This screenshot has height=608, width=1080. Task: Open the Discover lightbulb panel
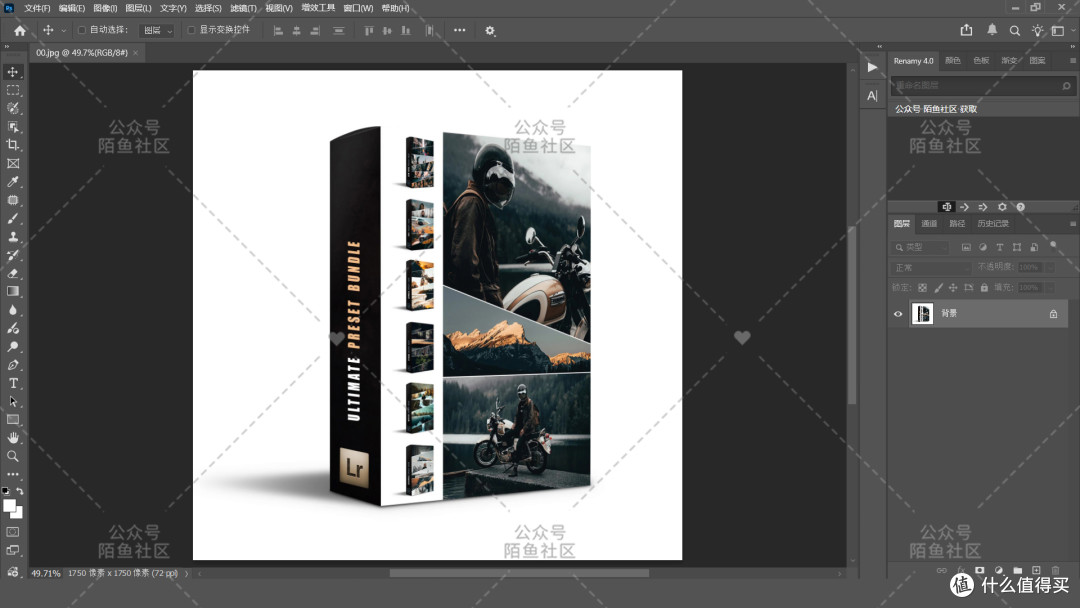pyautogui.click(x=1037, y=30)
